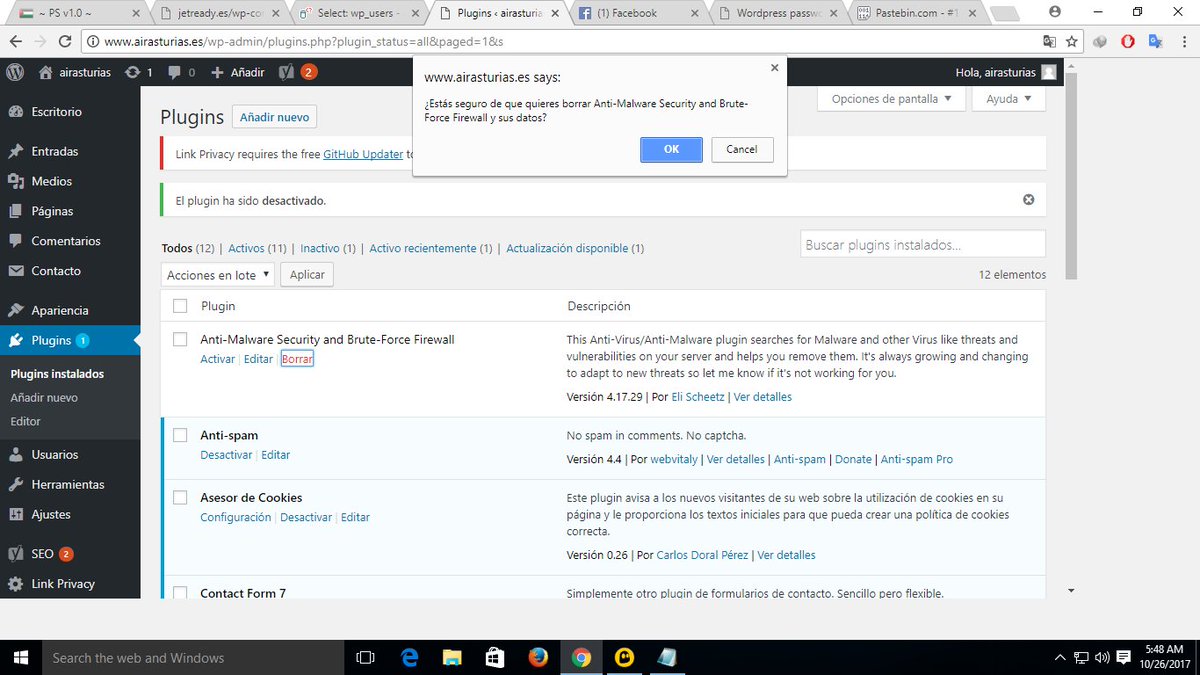1200x675 pixels.
Task: Reload the page using the browser refresh icon
Action: pyautogui.click(x=65, y=42)
